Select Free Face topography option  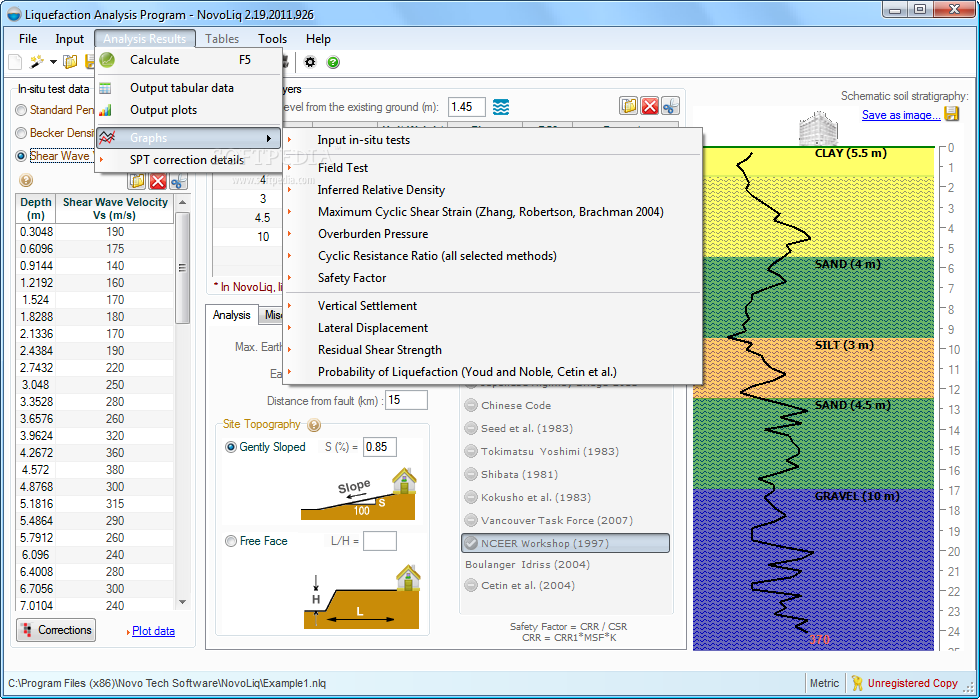click(x=231, y=541)
